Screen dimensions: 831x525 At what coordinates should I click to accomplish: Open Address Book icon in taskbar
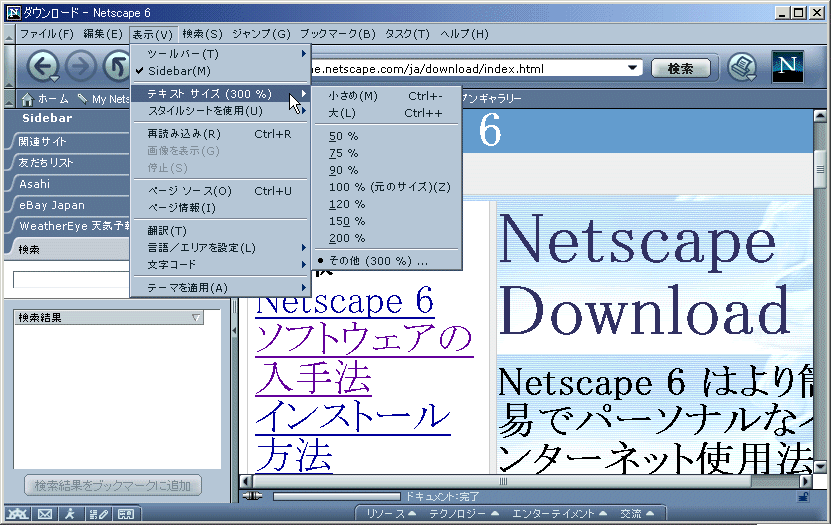pyautogui.click(x=126, y=513)
